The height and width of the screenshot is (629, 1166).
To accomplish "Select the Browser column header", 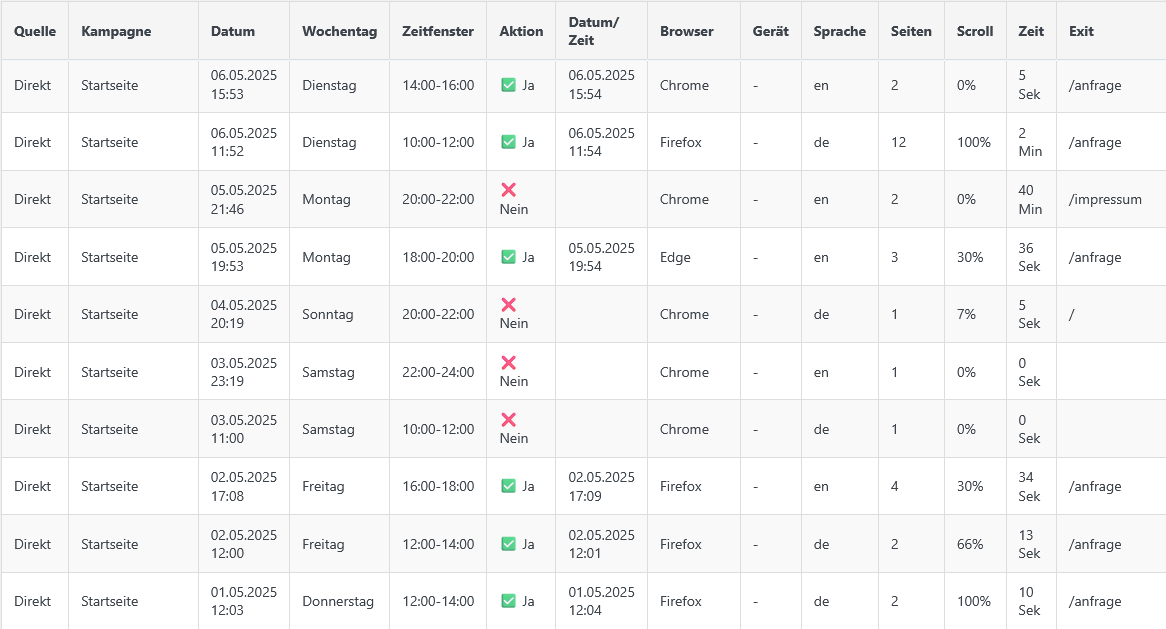I will [686, 31].
